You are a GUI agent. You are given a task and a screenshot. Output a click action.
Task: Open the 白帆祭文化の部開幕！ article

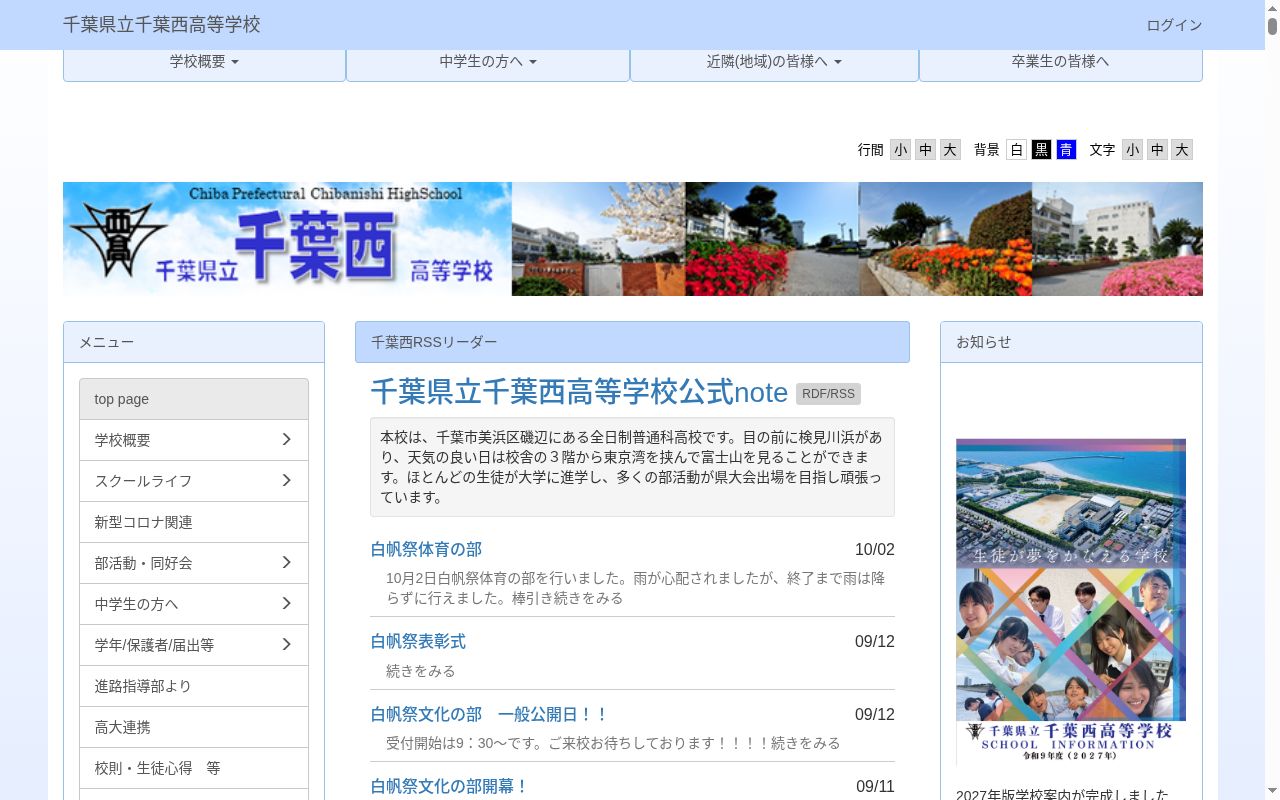tap(449, 786)
